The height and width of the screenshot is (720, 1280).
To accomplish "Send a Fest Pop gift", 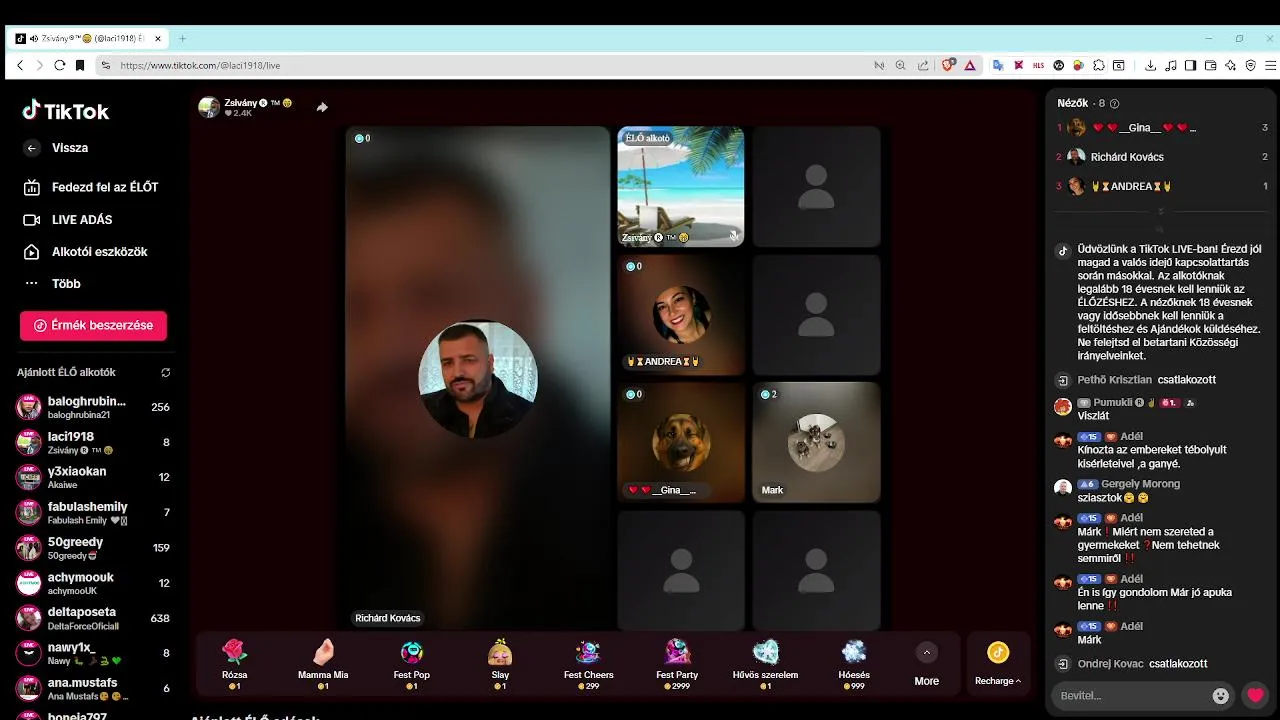I will 411,664.
